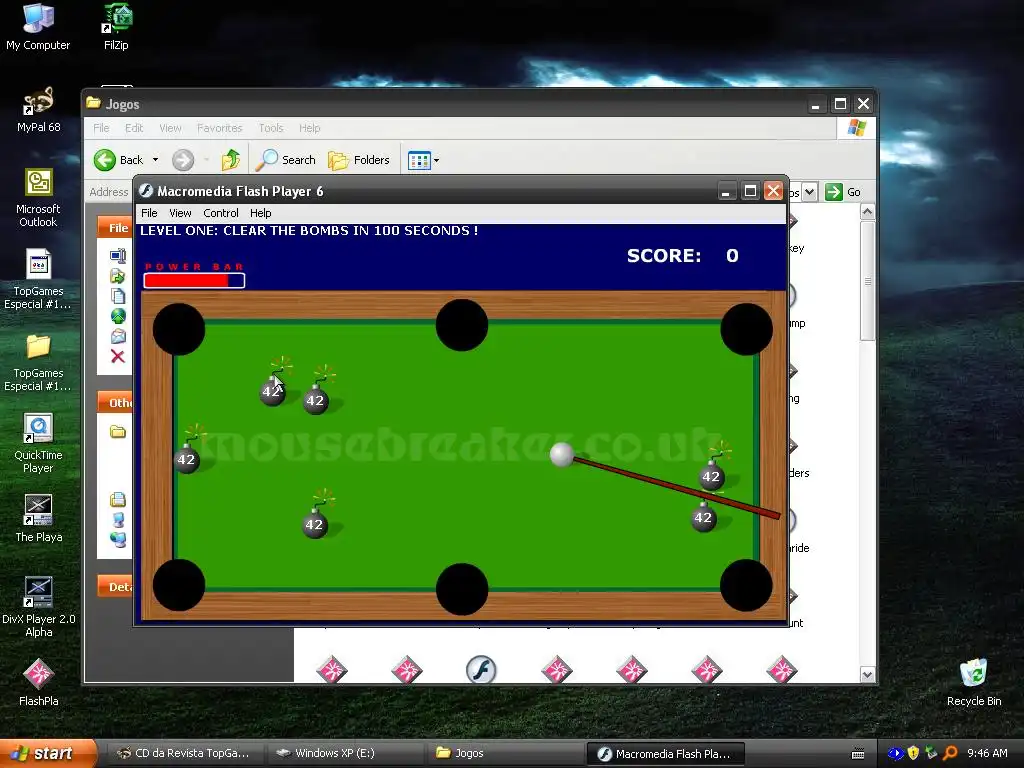
Task: Expand the Back history dropdown arrow
Action: [x=155, y=160]
